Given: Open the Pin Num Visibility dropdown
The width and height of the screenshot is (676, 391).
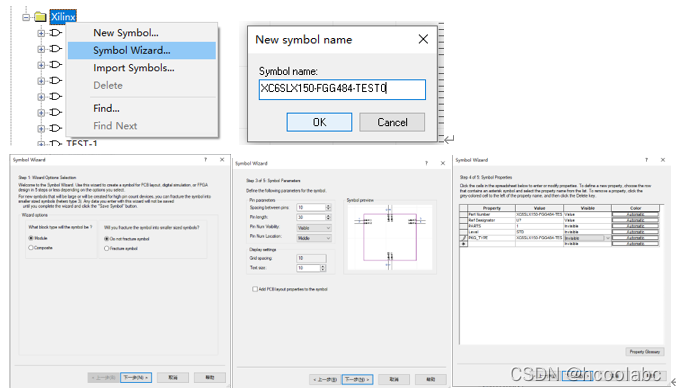Looking at the screenshot, I should [x=314, y=228].
